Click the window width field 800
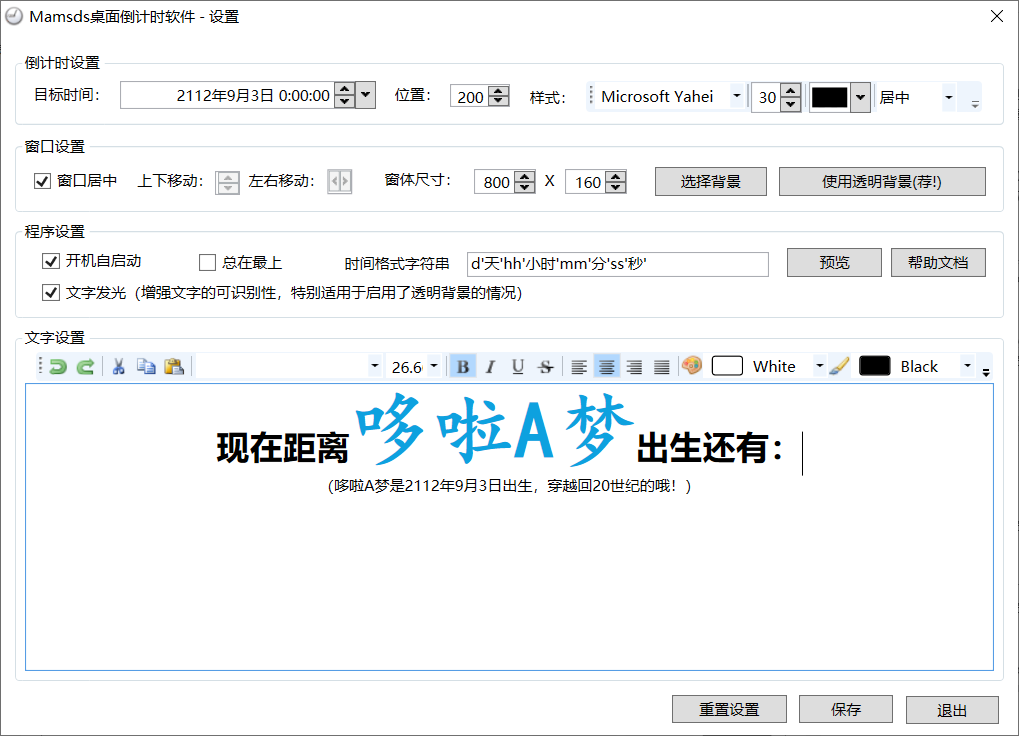Screen dimensions: 1019x736 (x=495, y=182)
